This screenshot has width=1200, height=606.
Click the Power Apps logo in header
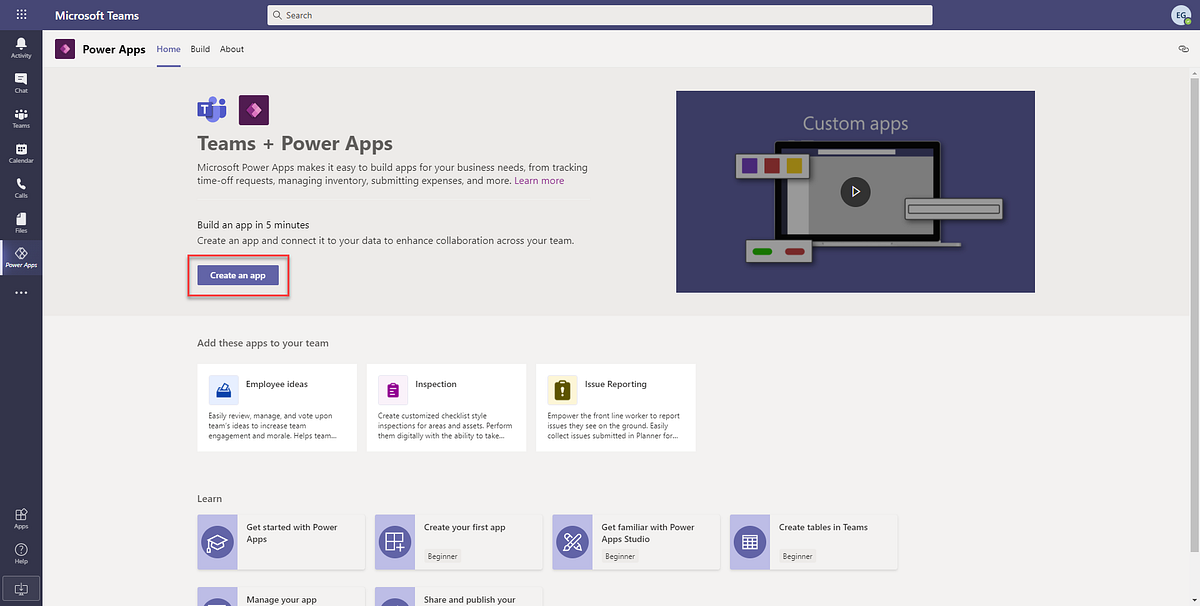(65, 49)
